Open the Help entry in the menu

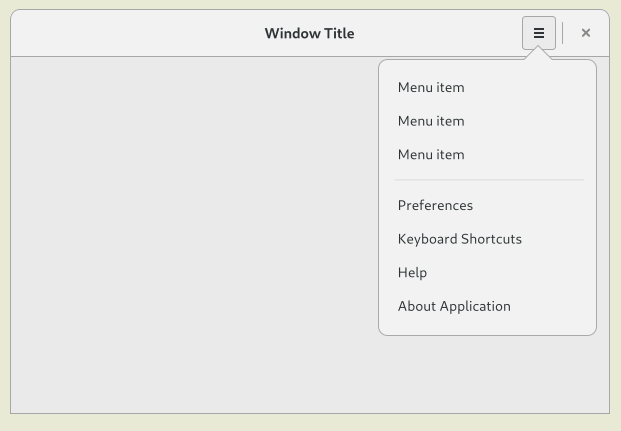click(x=412, y=273)
